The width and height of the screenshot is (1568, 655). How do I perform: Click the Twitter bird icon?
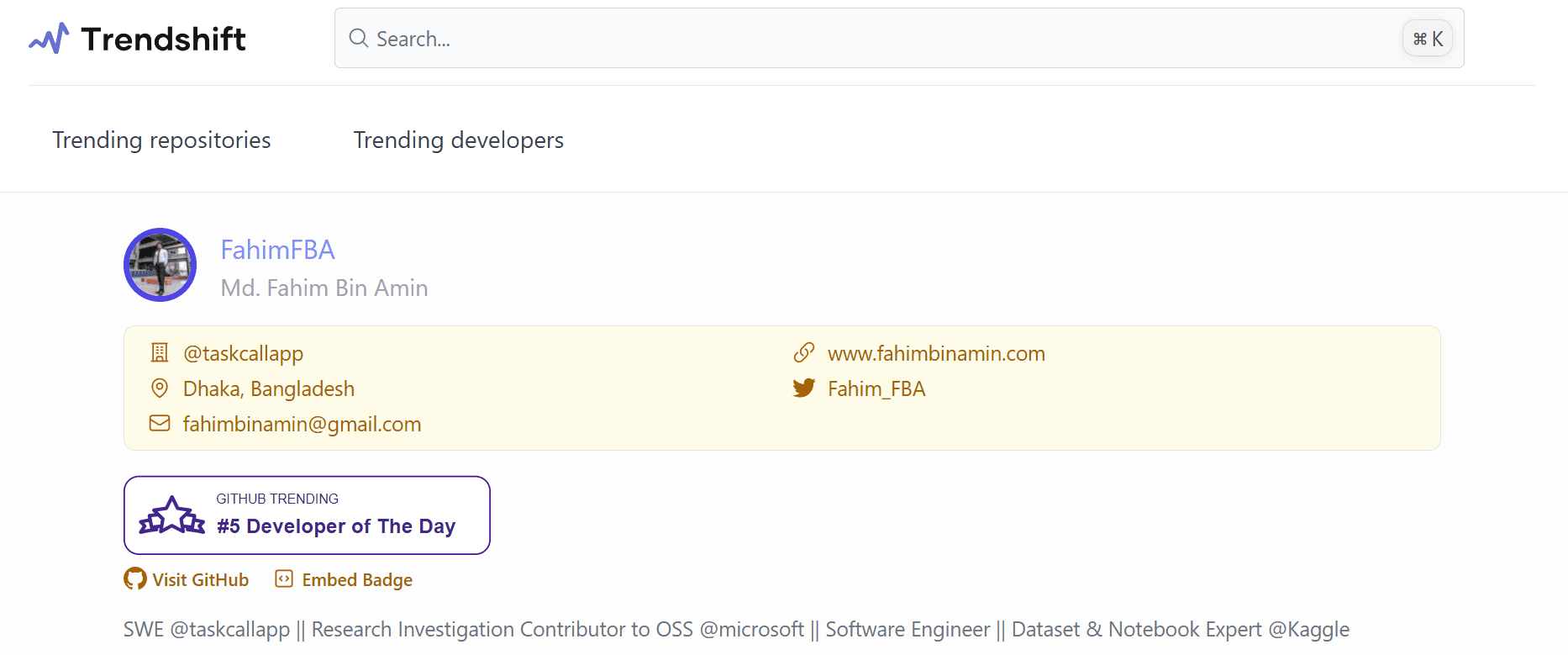pos(804,388)
